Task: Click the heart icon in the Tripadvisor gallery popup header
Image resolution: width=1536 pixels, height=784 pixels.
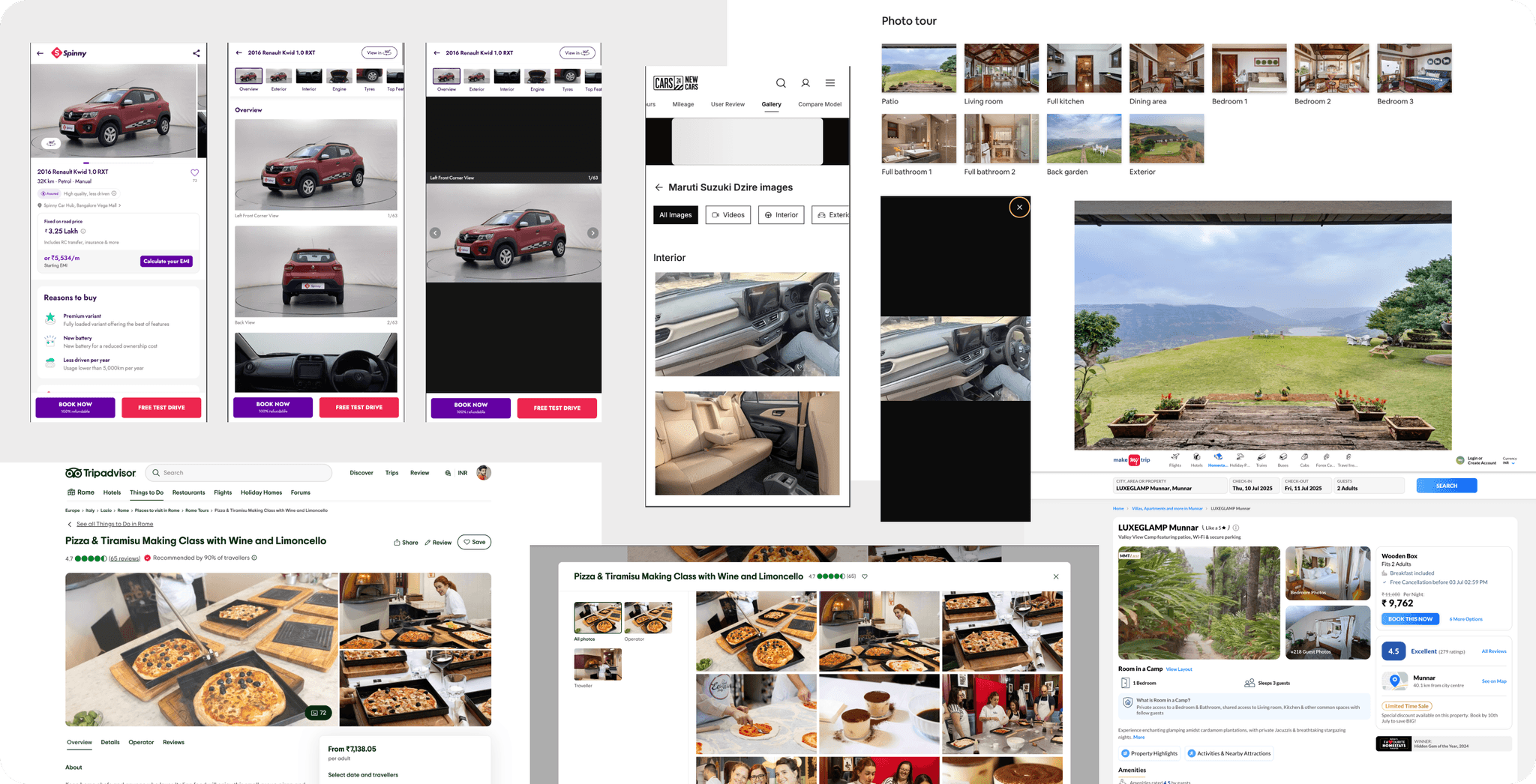Action: click(x=865, y=576)
